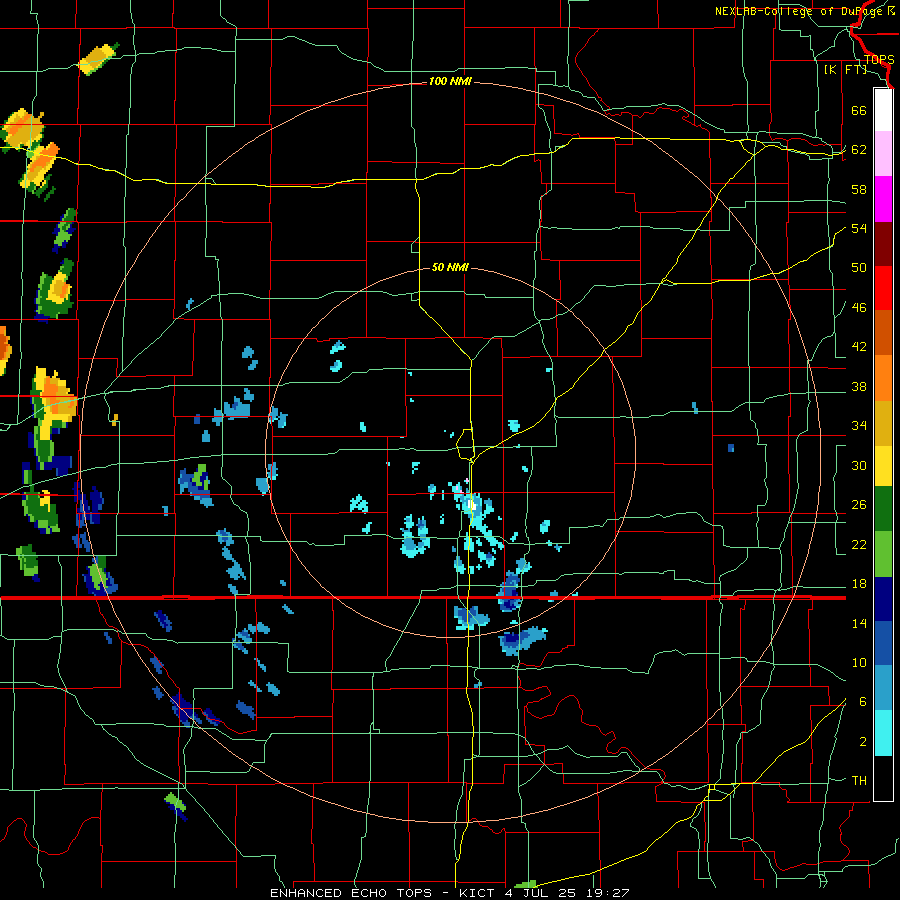Click the 62 value on the color scale
The height and width of the screenshot is (900, 900).
point(859,150)
